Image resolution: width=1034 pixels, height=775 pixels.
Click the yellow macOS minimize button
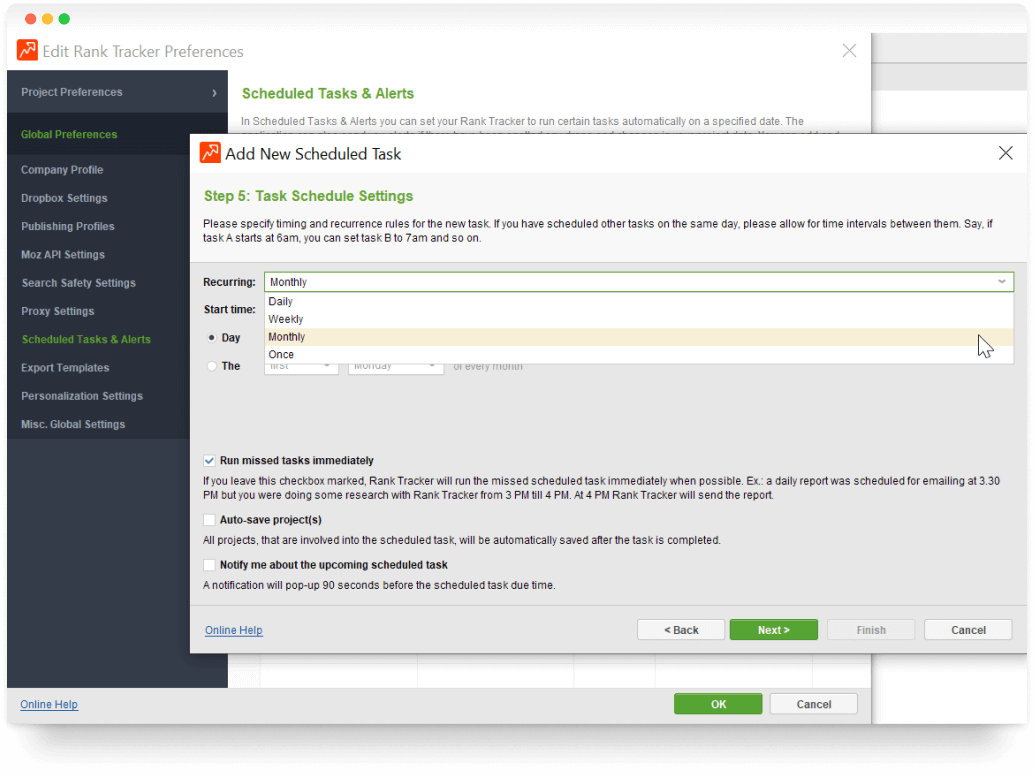coord(47,18)
